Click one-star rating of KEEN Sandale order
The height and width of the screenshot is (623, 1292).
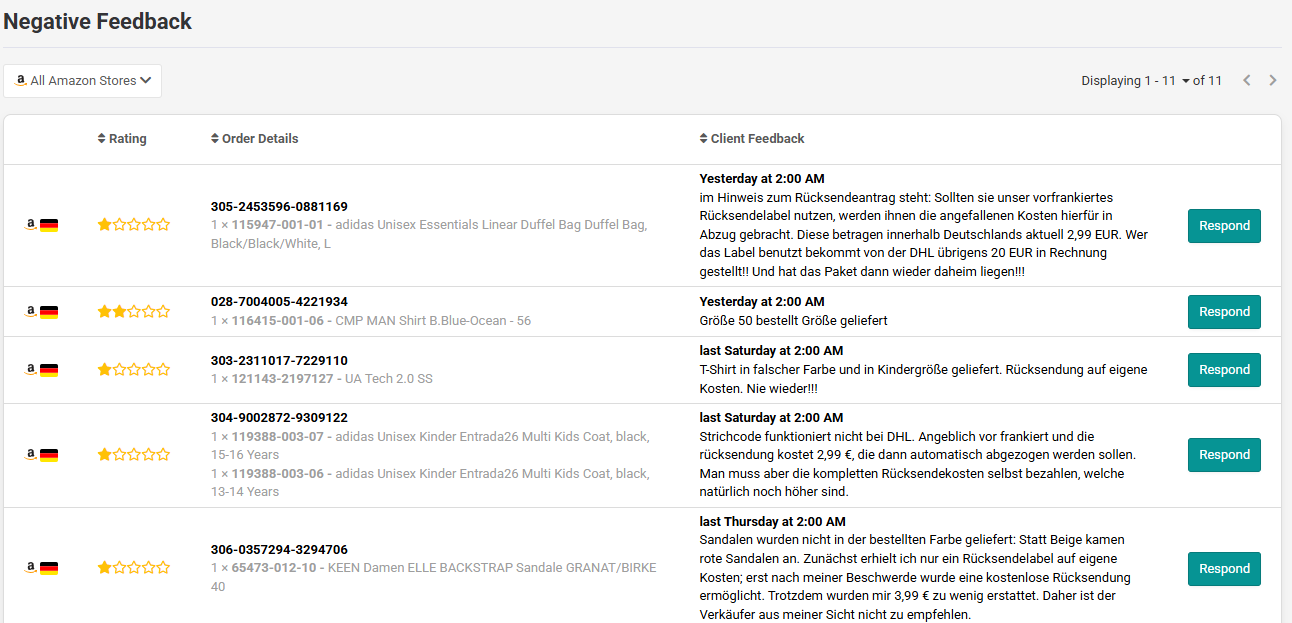[x=133, y=568]
